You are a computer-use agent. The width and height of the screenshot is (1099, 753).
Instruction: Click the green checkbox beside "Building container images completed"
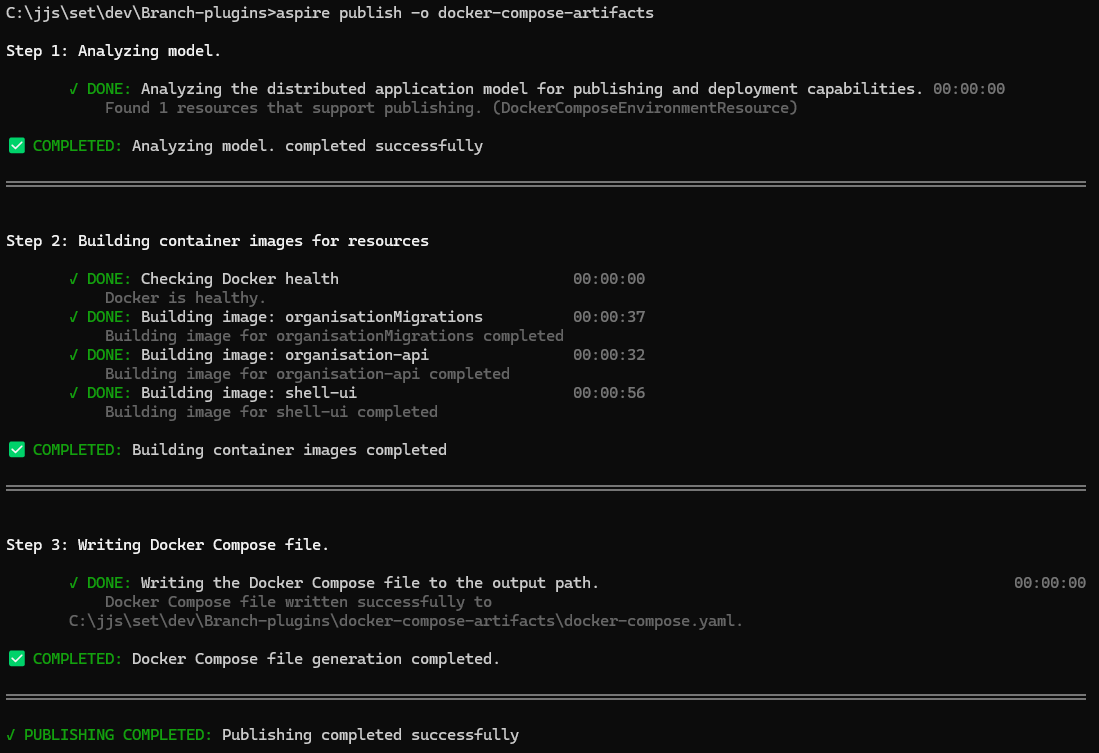click(x=17, y=450)
